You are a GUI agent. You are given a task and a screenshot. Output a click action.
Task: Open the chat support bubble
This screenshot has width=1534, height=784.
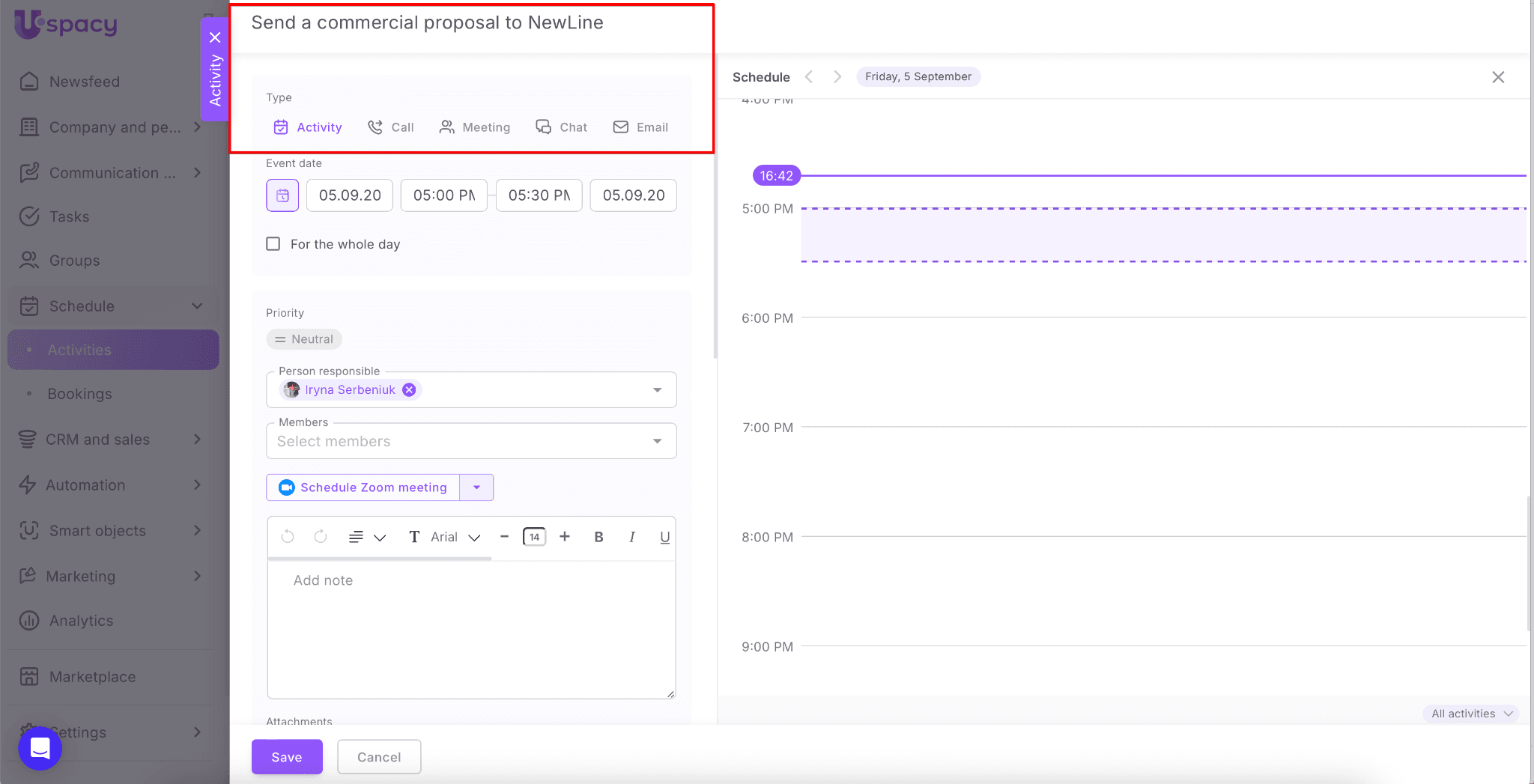point(40,748)
